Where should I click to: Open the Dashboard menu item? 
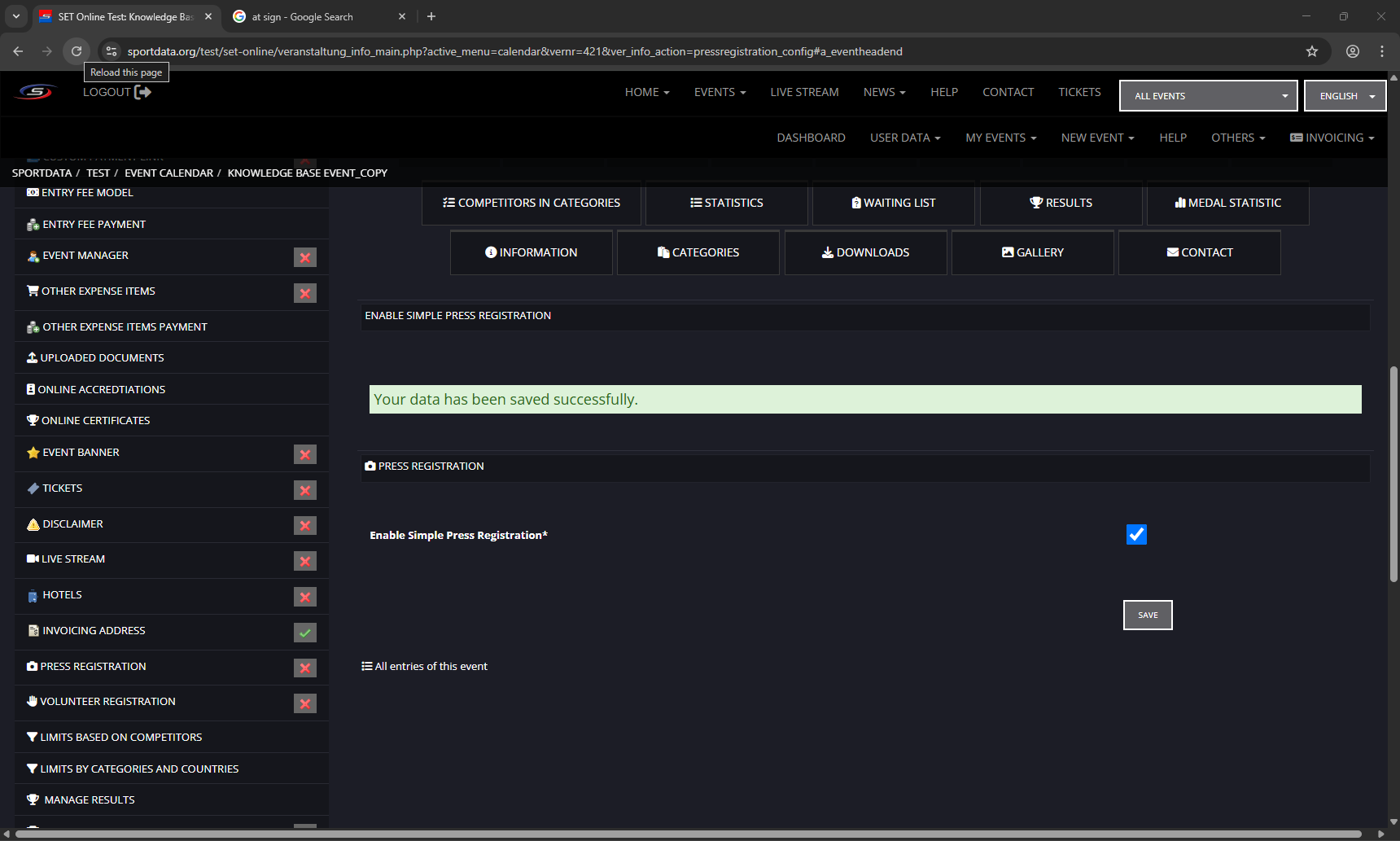(x=811, y=138)
